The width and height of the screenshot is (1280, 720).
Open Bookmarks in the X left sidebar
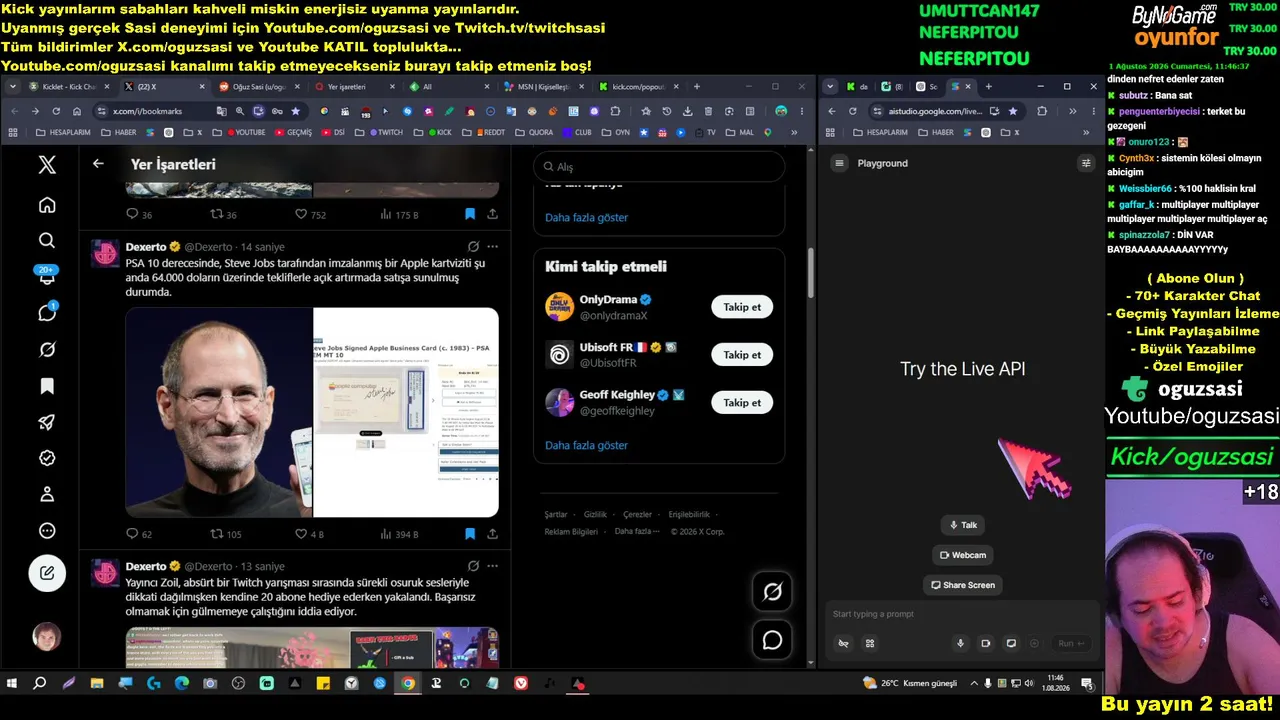pyautogui.click(x=47, y=386)
